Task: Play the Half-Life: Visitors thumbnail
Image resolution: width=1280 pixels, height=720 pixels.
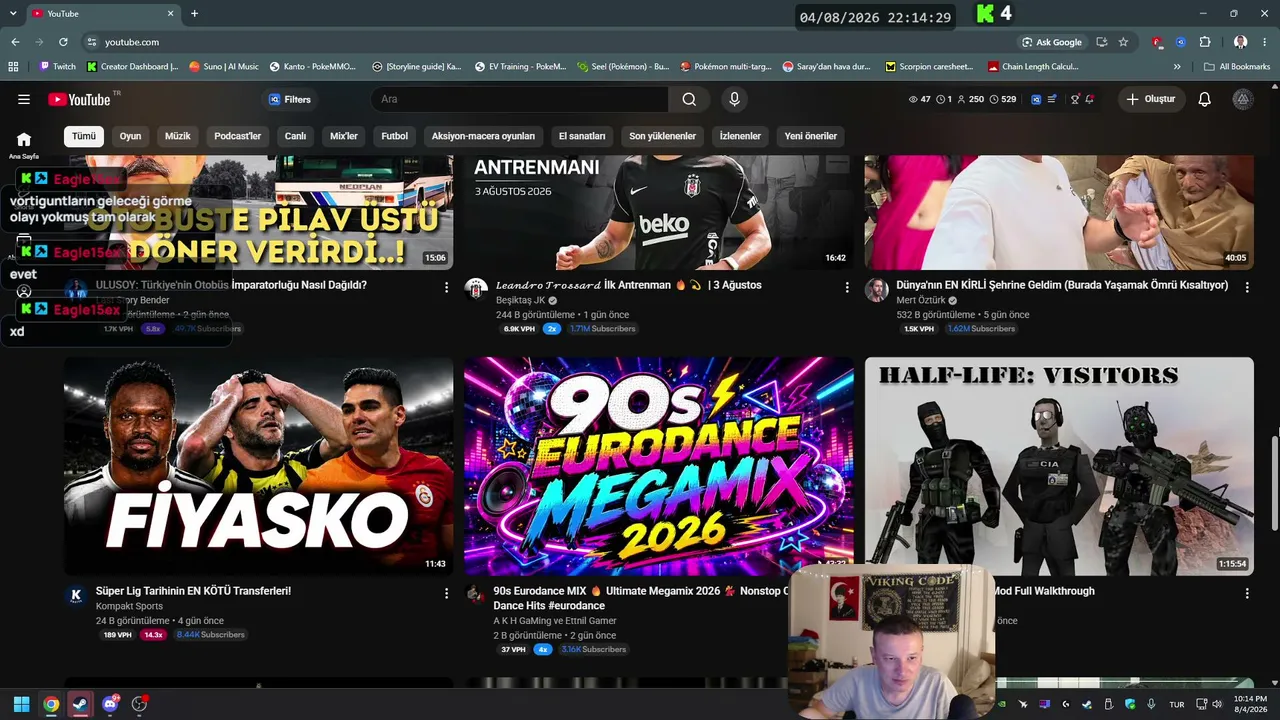Action: coord(1059,466)
